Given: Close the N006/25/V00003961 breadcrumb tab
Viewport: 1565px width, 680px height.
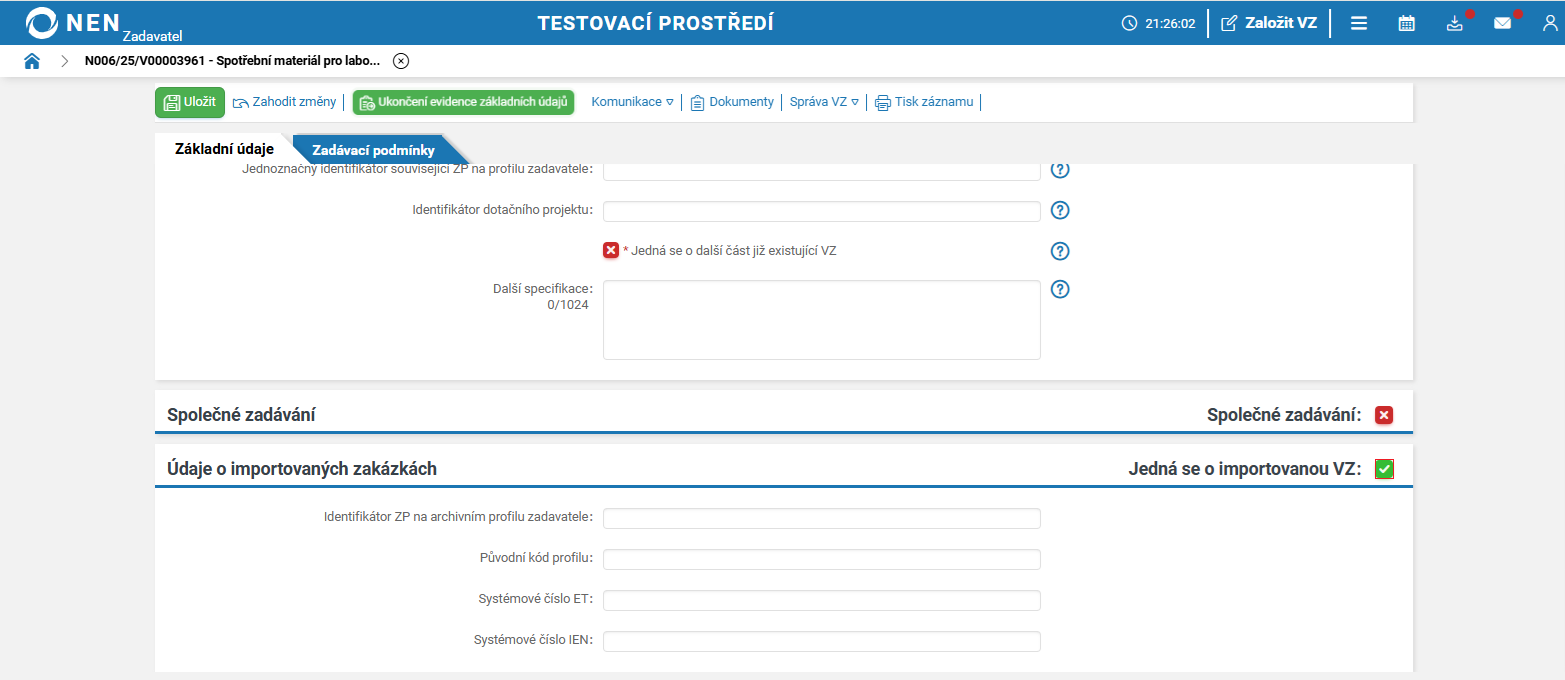Looking at the screenshot, I should [x=401, y=61].
